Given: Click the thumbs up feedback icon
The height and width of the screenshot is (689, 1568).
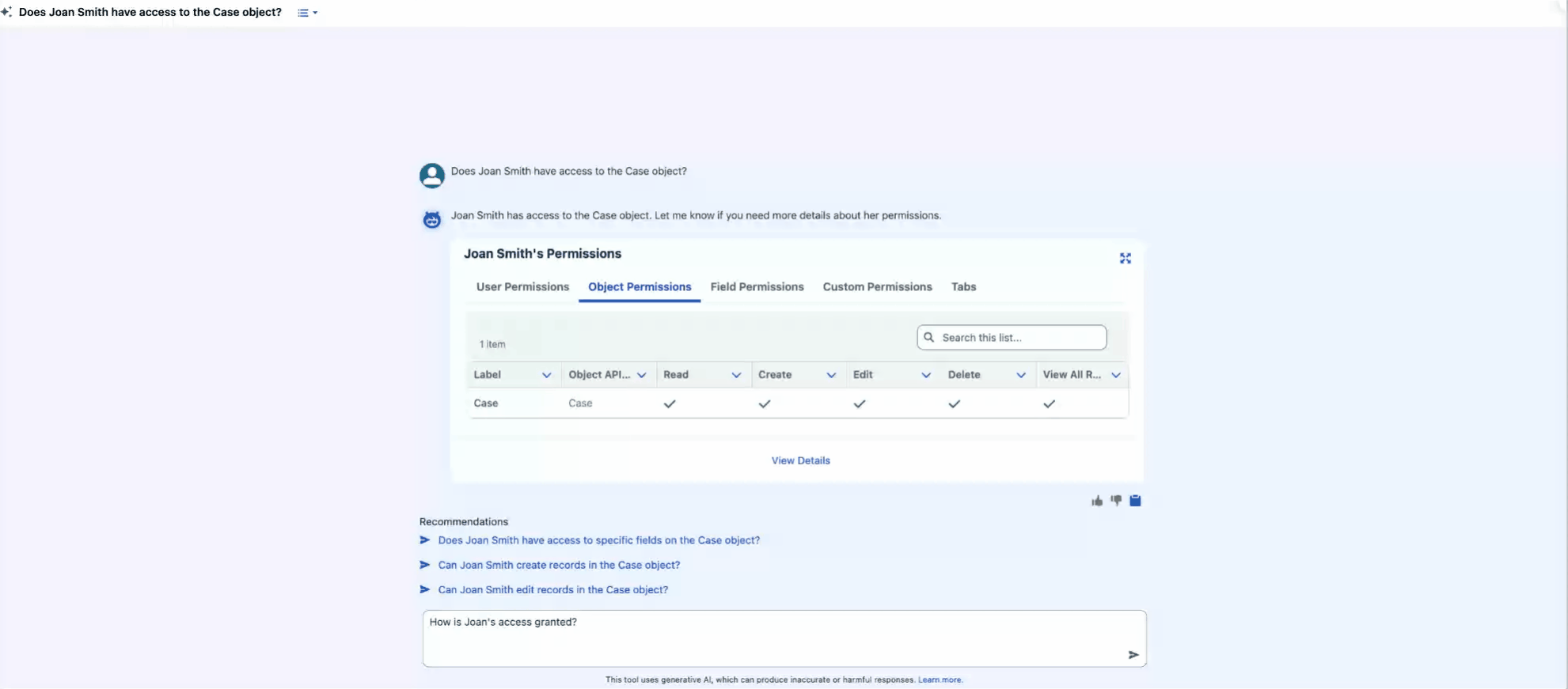Looking at the screenshot, I should click(1097, 501).
